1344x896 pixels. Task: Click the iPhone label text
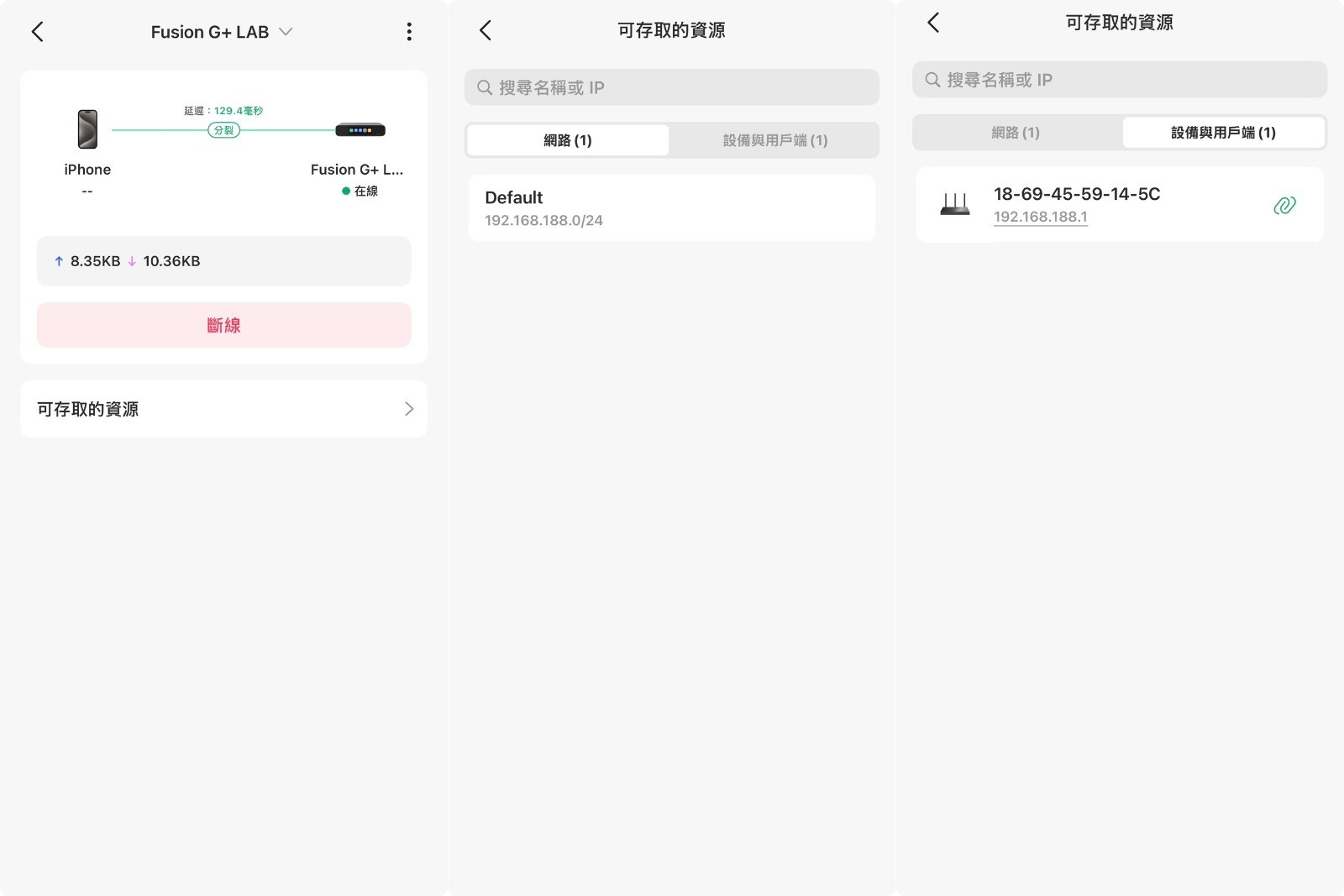coord(87,170)
